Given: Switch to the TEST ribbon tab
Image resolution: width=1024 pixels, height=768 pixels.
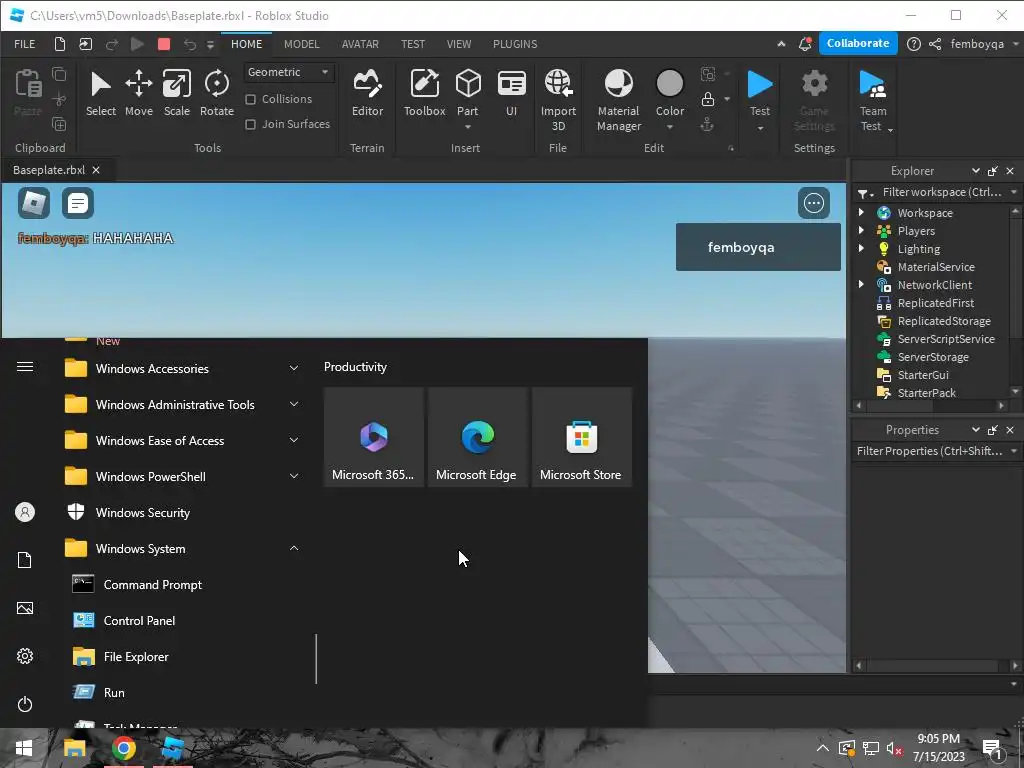Looking at the screenshot, I should pyautogui.click(x=413, y=44).
